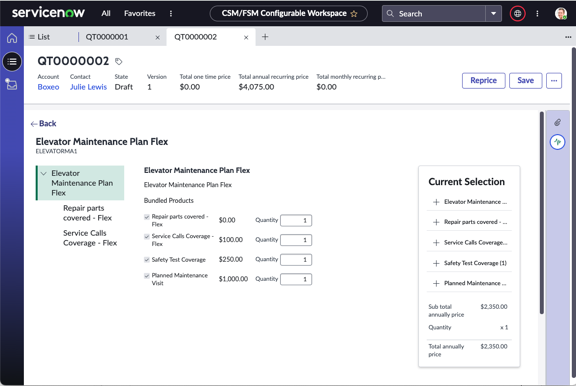Select Service Calls Coverage - Flex tree item
This screenshot has width=576, height=386.
[x=90, y=238]
